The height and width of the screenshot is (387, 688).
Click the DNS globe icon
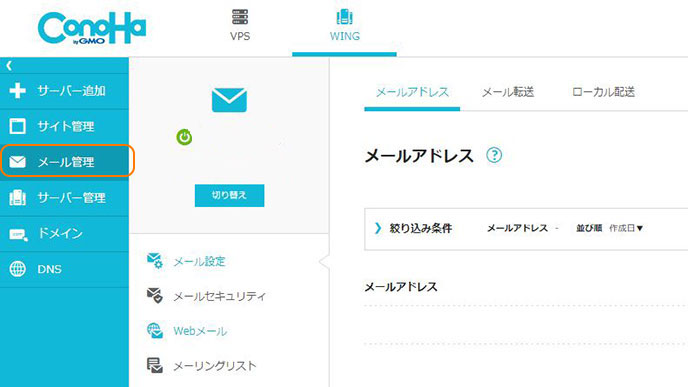pos(18,269)
